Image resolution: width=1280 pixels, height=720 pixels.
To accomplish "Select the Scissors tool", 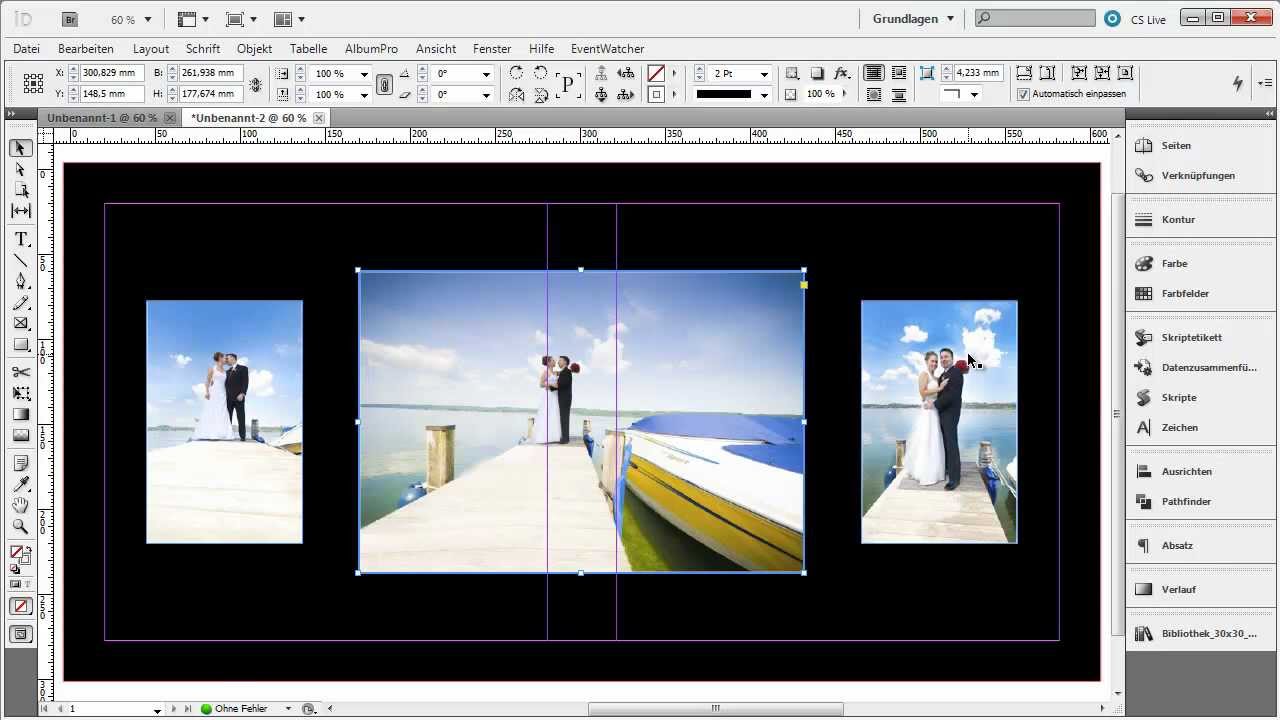I will coord(20,372).
